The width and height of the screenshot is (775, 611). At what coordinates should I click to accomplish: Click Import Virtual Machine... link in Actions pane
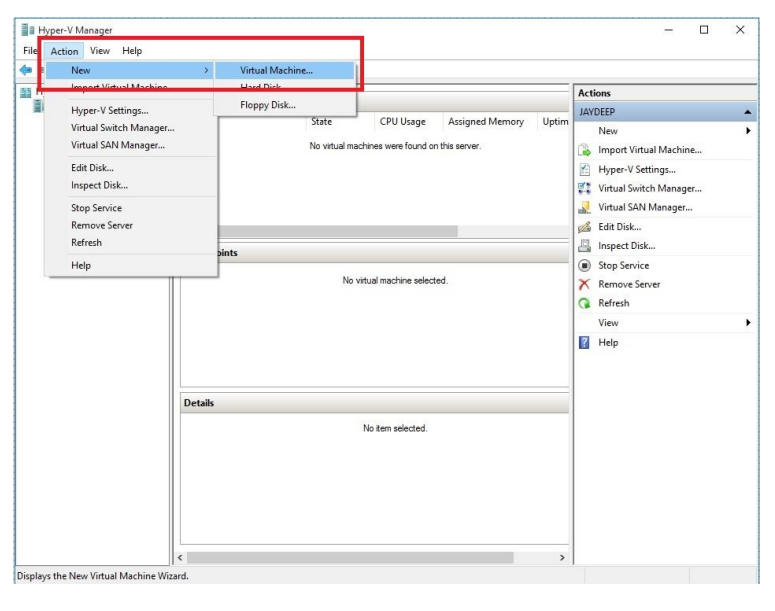[650, 150]
